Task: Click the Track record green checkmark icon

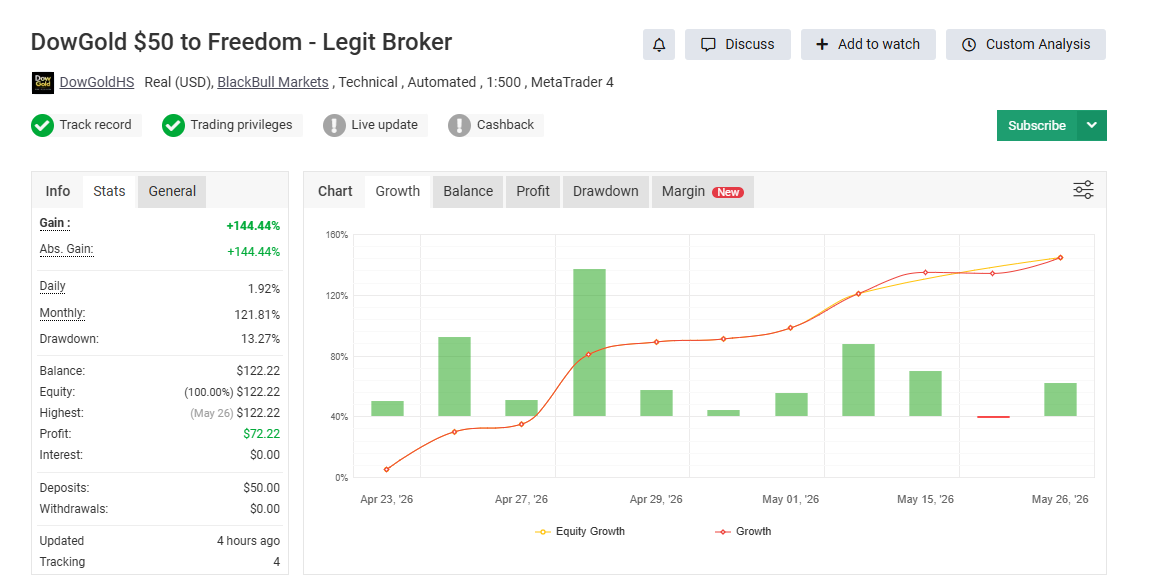Action: pos(43,125)
